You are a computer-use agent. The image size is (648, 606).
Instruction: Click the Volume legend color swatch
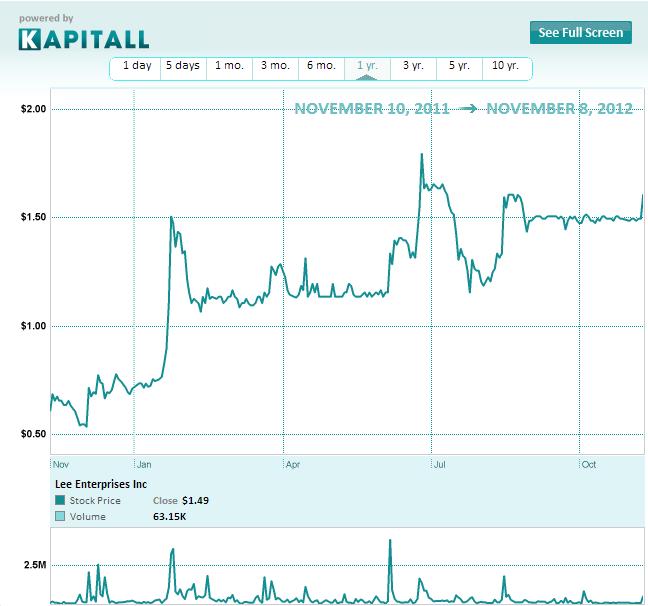[60, 517]
